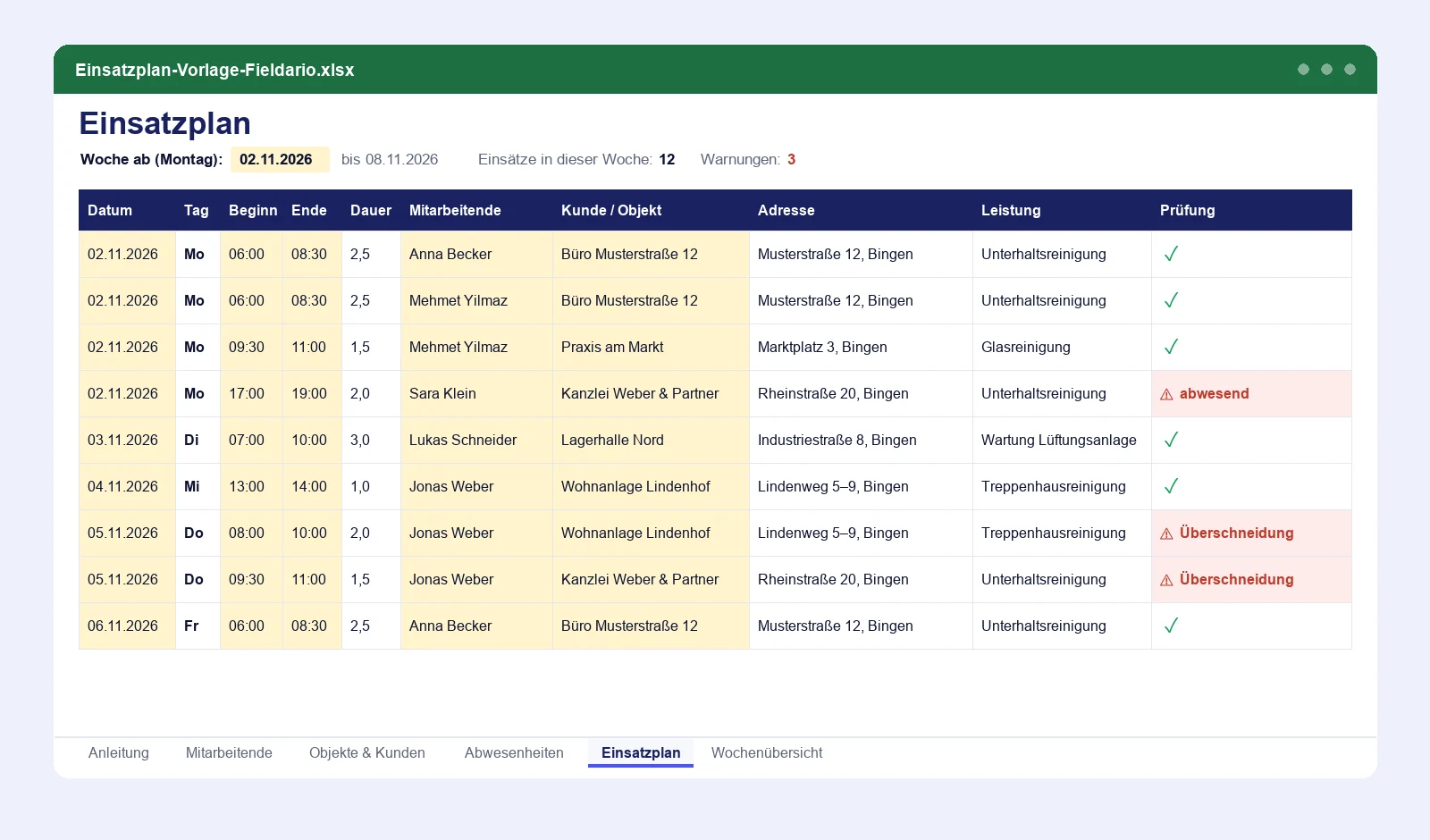This screenshot has height=840, width=1430.
Task: Click the checkmark in Praxis am Markt row
Action: [1171, 347]
